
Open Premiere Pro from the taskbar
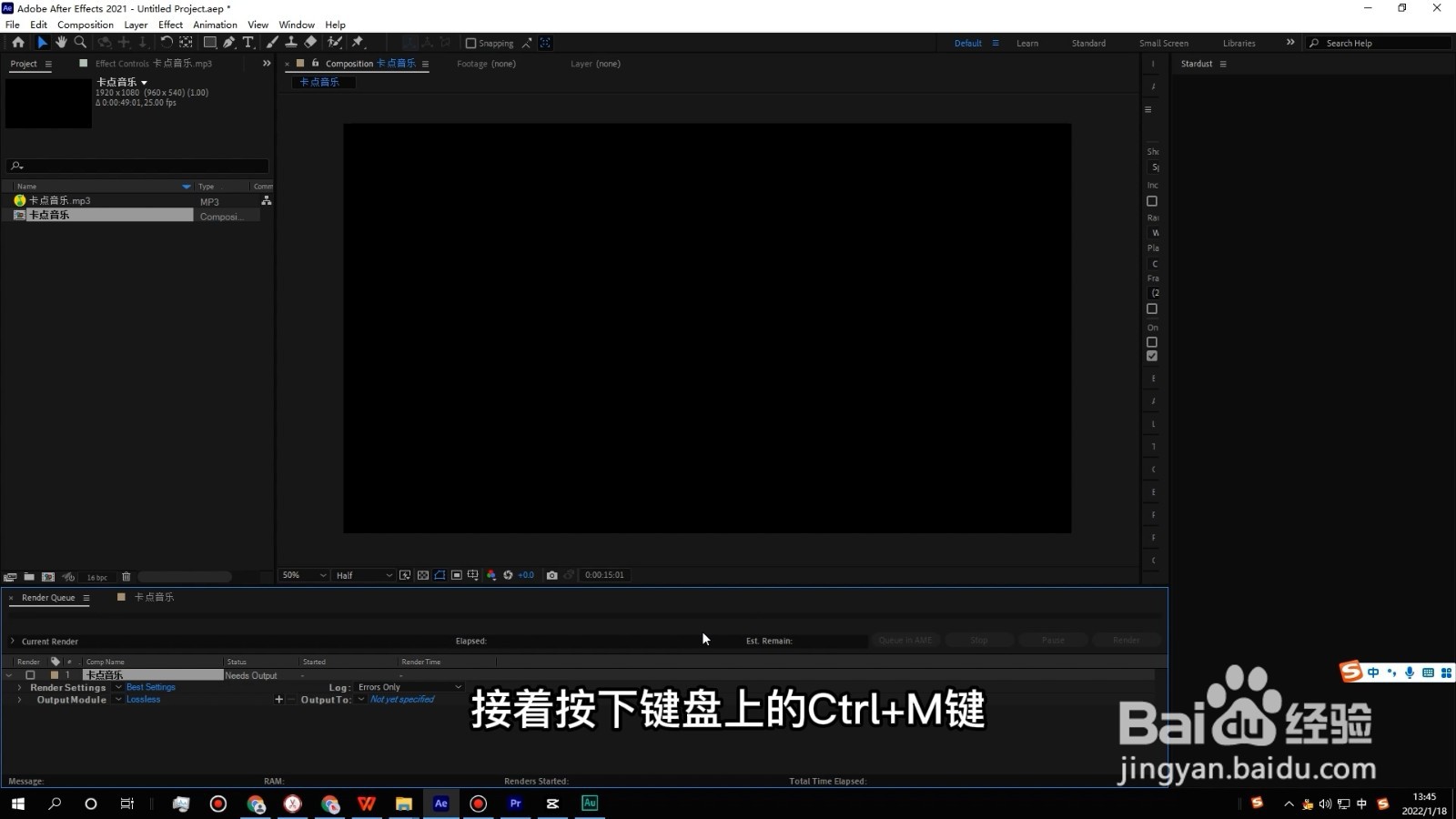click(515, 804)
